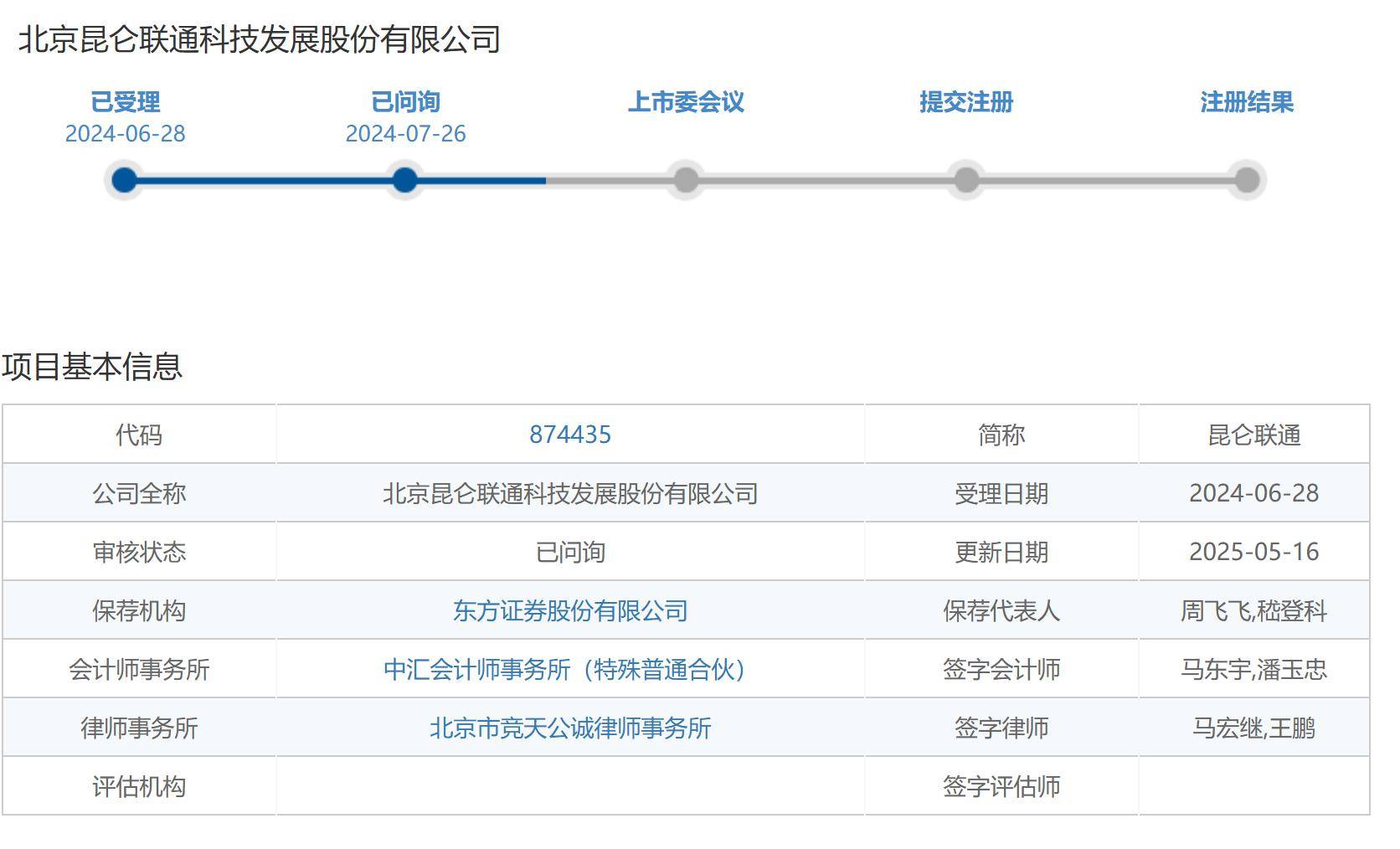Open 中汇会计师事务所 accounting firm link
This screenshot has height=849, width=1400.
tap(564, 669)
